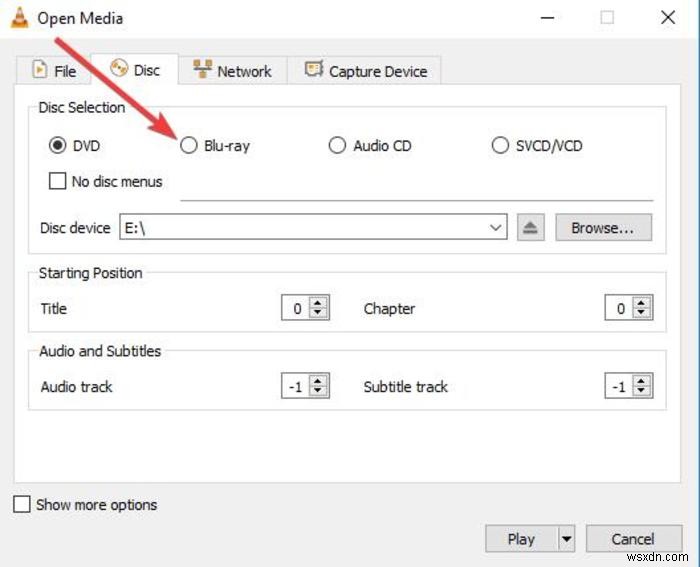This screenshot has height=567, width=700.
Task: Expand the Disc device dropdown
Action: [496, 228]
